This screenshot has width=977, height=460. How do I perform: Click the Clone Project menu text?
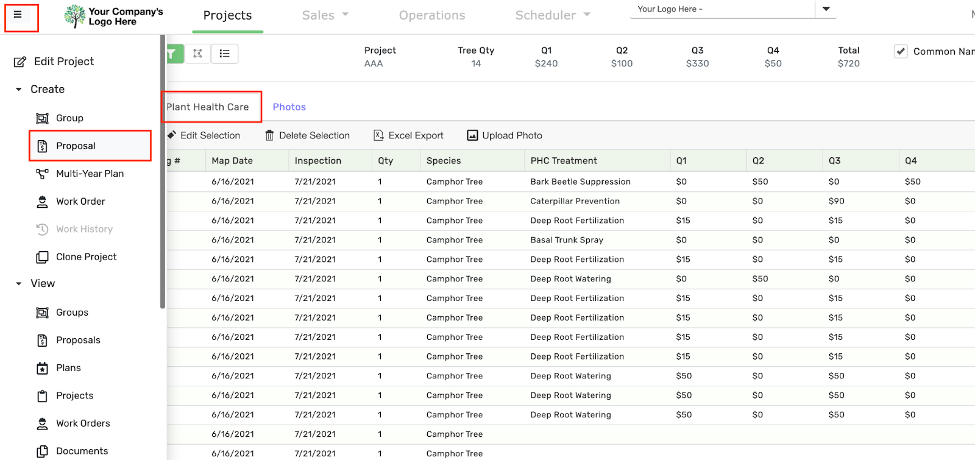tap(86, 257)
